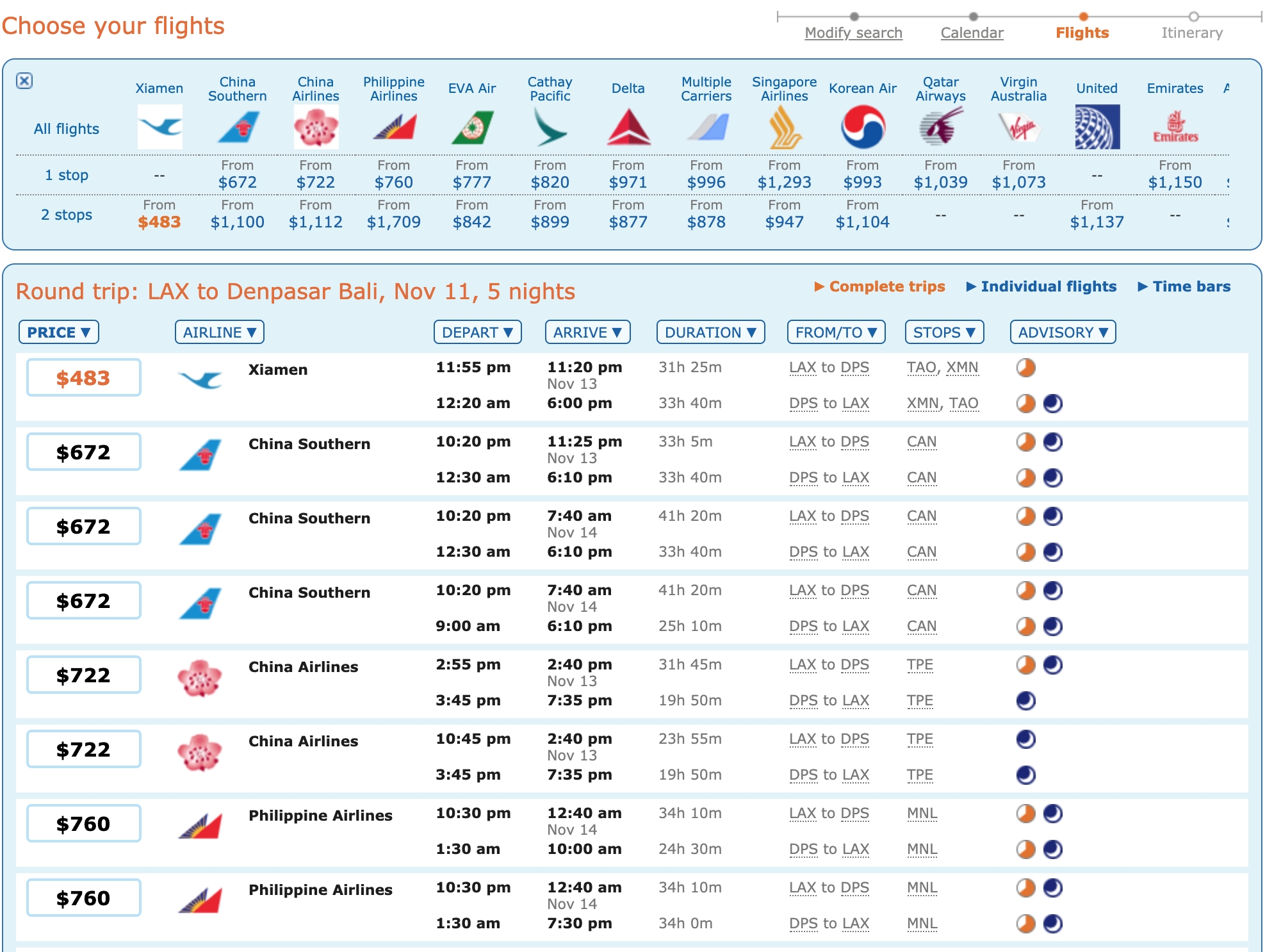Open the FROM/TO filter dropdown
Image resolution: width=1265 pixels, height=952 pixels.
(x=837, y=332)
